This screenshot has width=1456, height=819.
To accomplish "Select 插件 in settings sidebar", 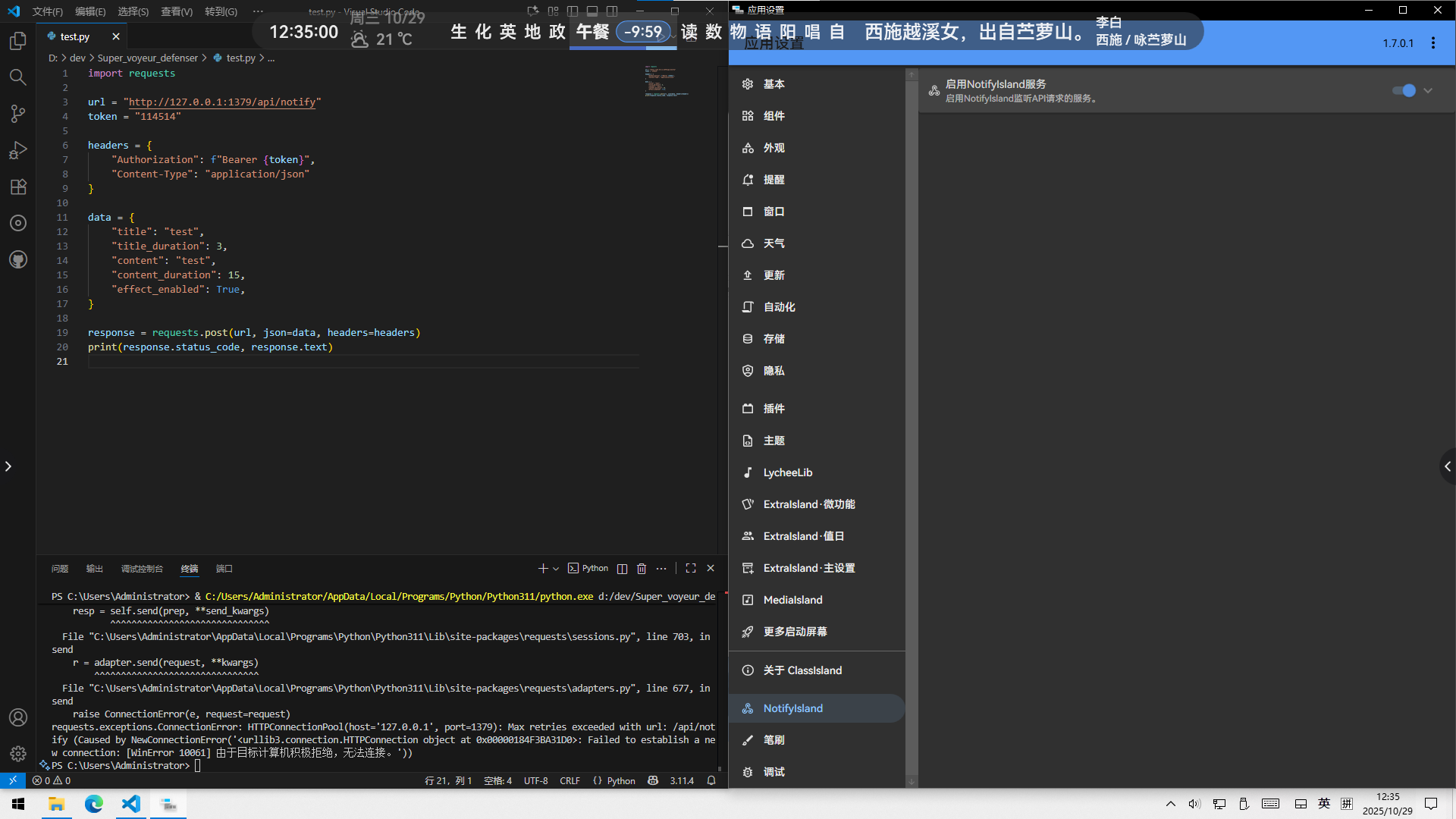I will 773,409.
